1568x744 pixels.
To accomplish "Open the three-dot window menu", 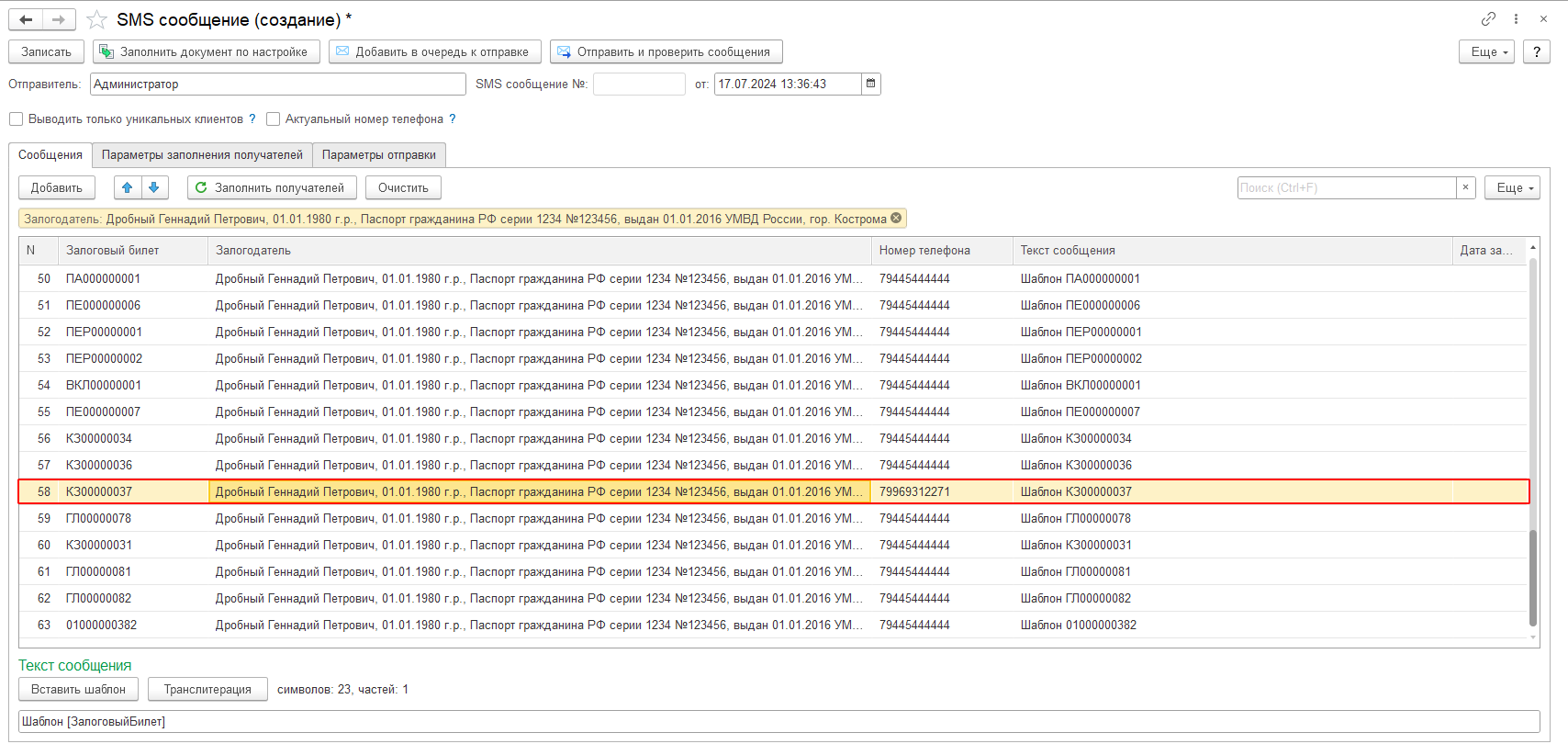I will [x=1516, y=18].
